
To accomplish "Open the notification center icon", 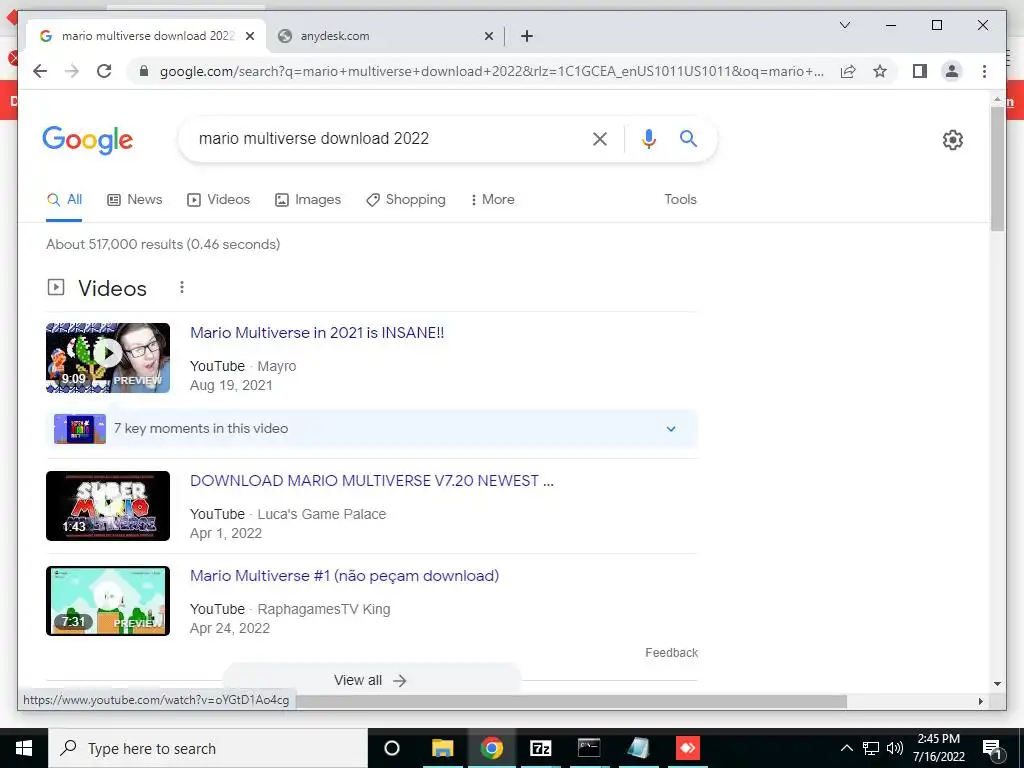I will 993,749.
